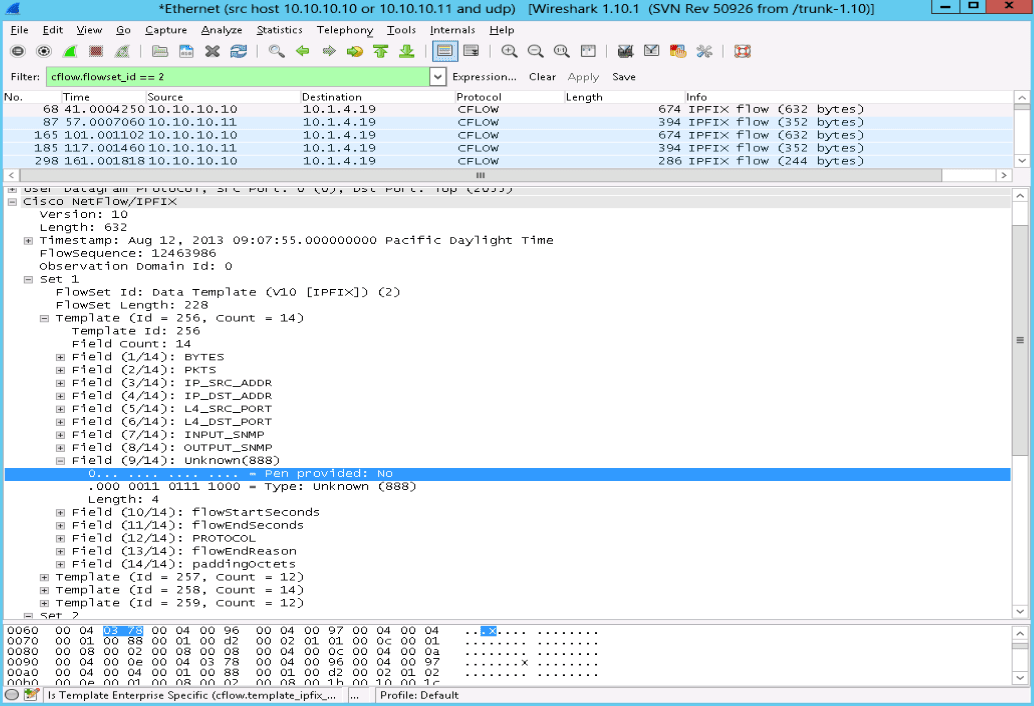Image resolution: width=1034 pixels, height=706 pixels.
Task: Go forward in packet history
Action: coord(328,51)
